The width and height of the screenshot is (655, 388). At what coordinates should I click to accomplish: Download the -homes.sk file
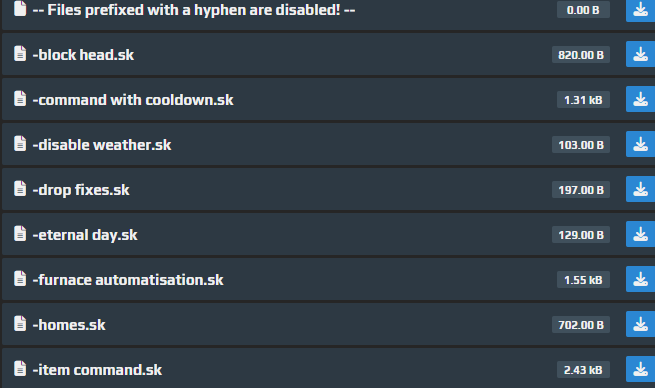point(640,325)
